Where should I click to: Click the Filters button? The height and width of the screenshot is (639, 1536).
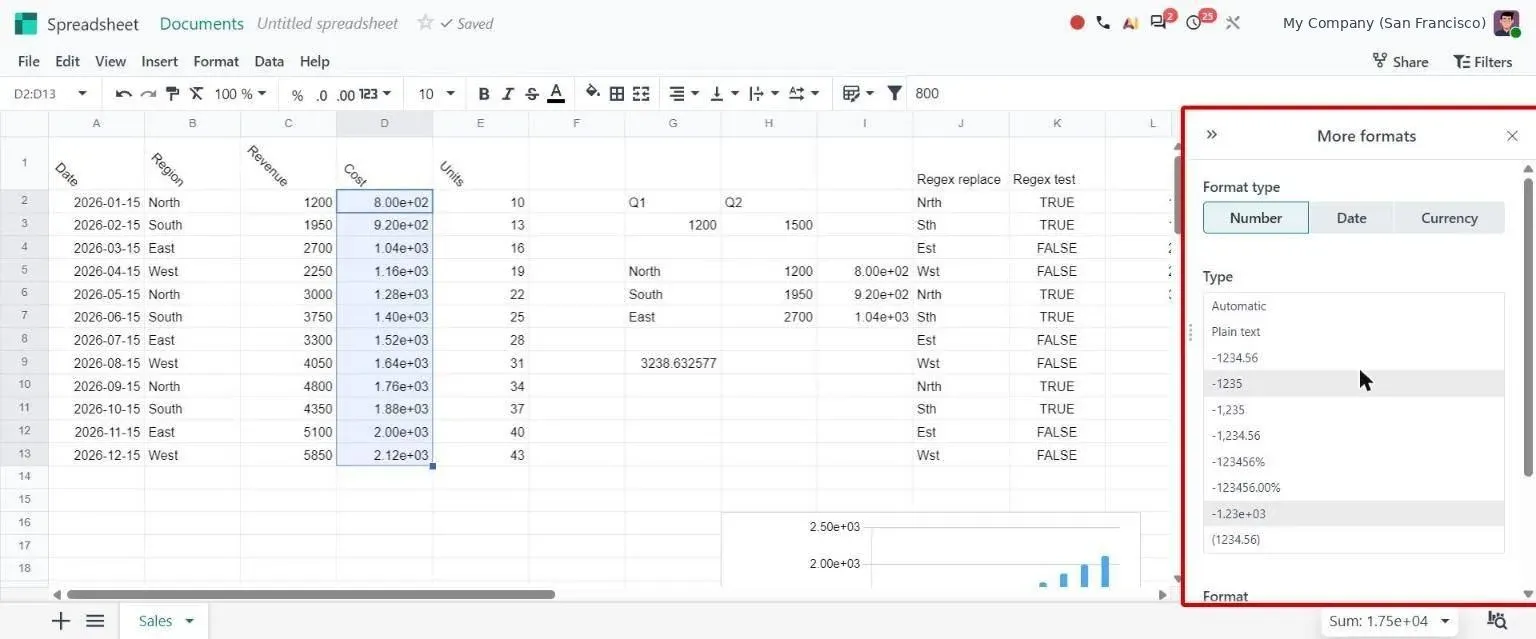(x=1483, y=61)
